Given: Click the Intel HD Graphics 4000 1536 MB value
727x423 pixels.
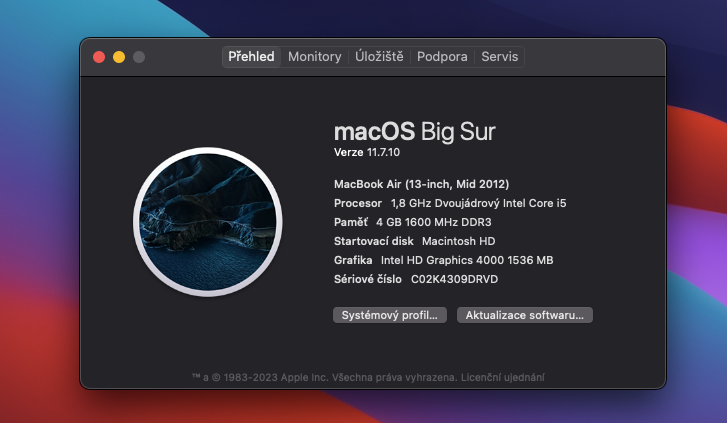Looking at the screenshot, I should coord(467,260).
